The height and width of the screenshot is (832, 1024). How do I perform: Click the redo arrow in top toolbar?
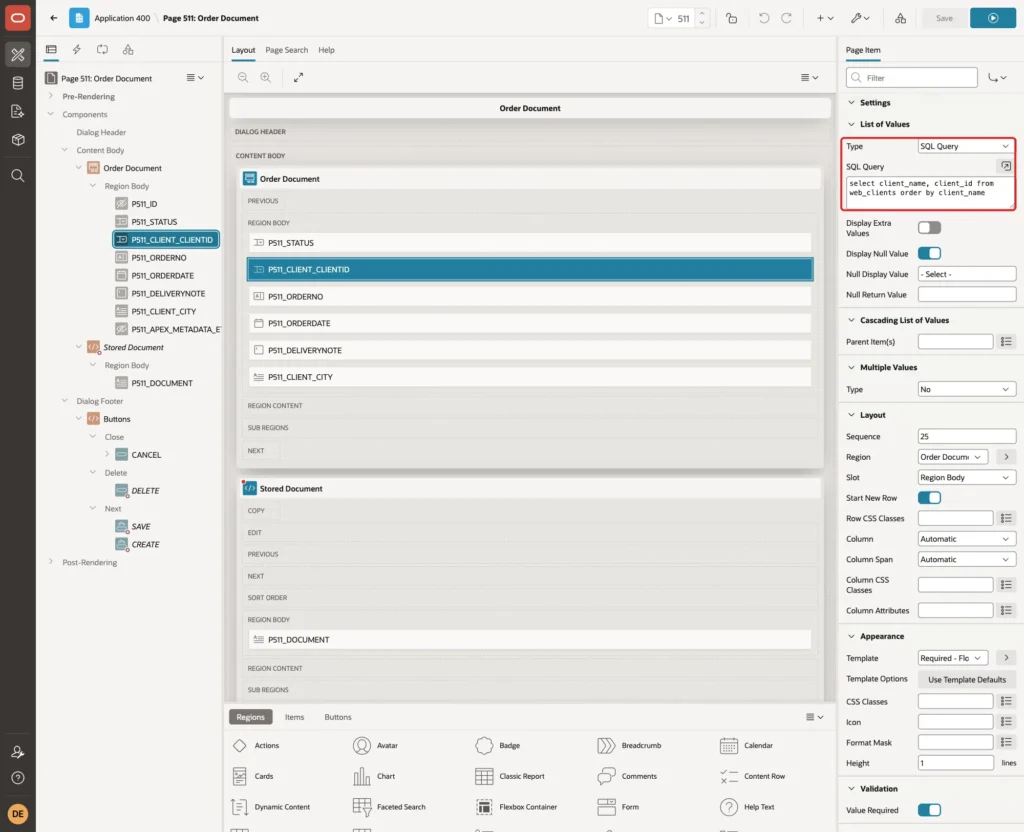[x=786, y=18]
